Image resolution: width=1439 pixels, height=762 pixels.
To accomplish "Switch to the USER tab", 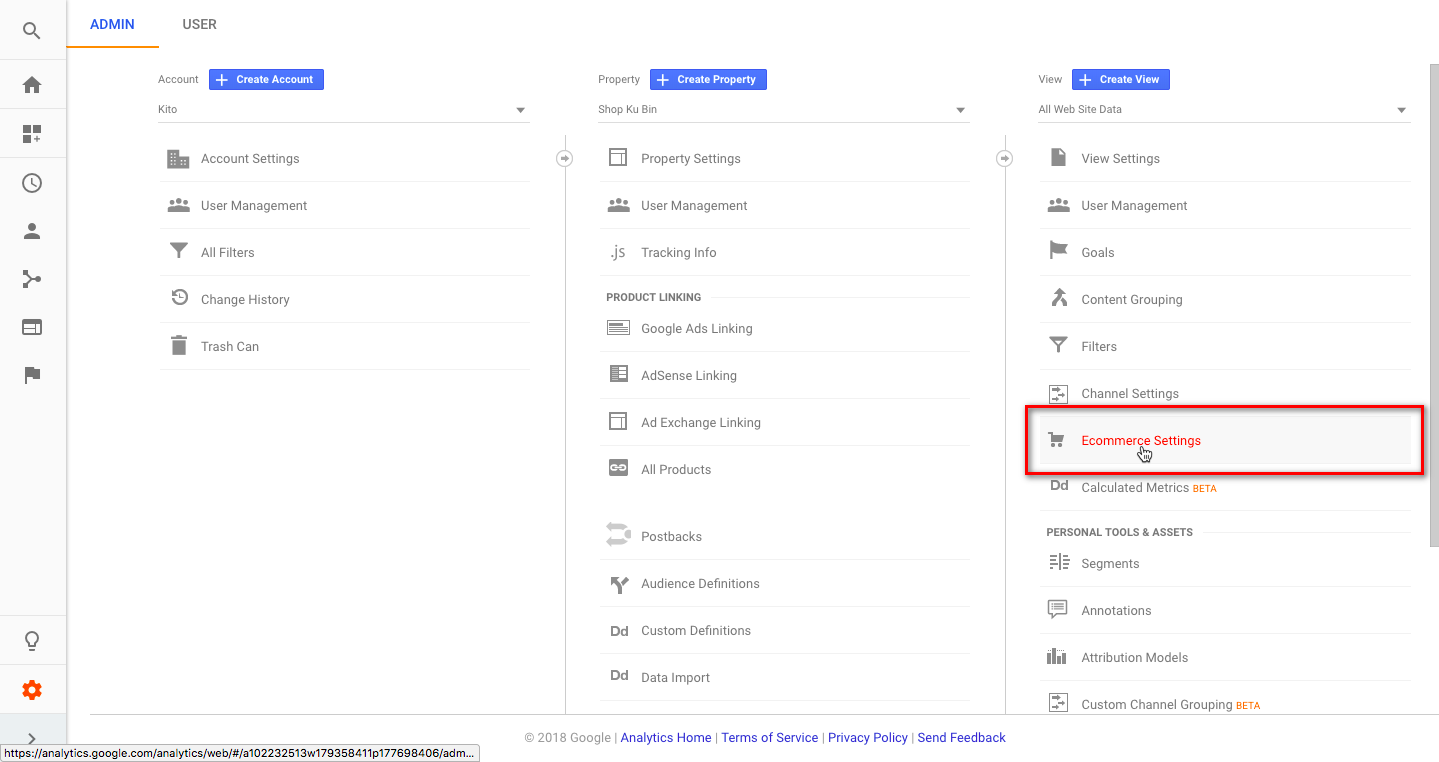I will point(199,24).
